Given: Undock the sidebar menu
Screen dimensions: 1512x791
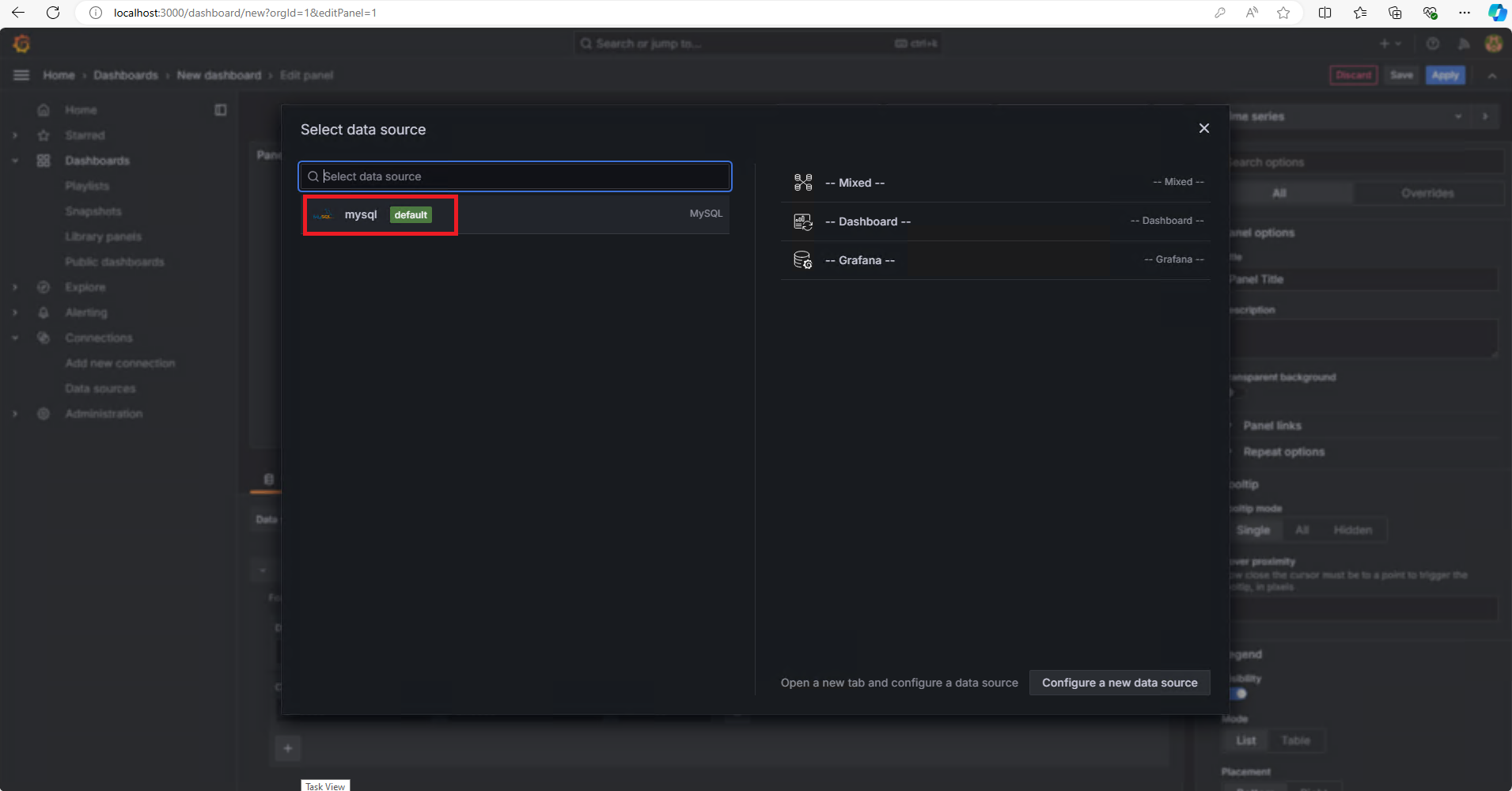Looking at the screenshot, I should tap(221, 110).
